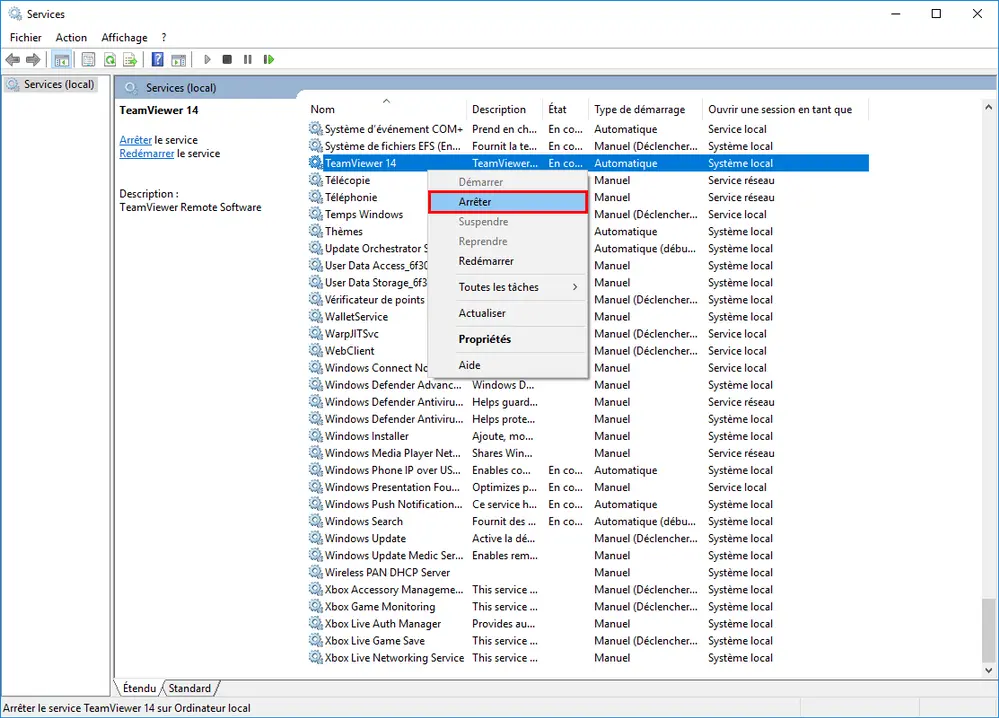
Task: Click the Arrêter le service link
Action: pos(136,140)
